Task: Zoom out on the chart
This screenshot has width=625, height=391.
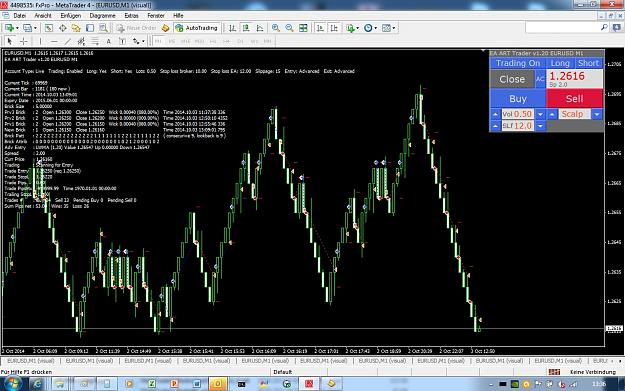Action: click(289, 28)
